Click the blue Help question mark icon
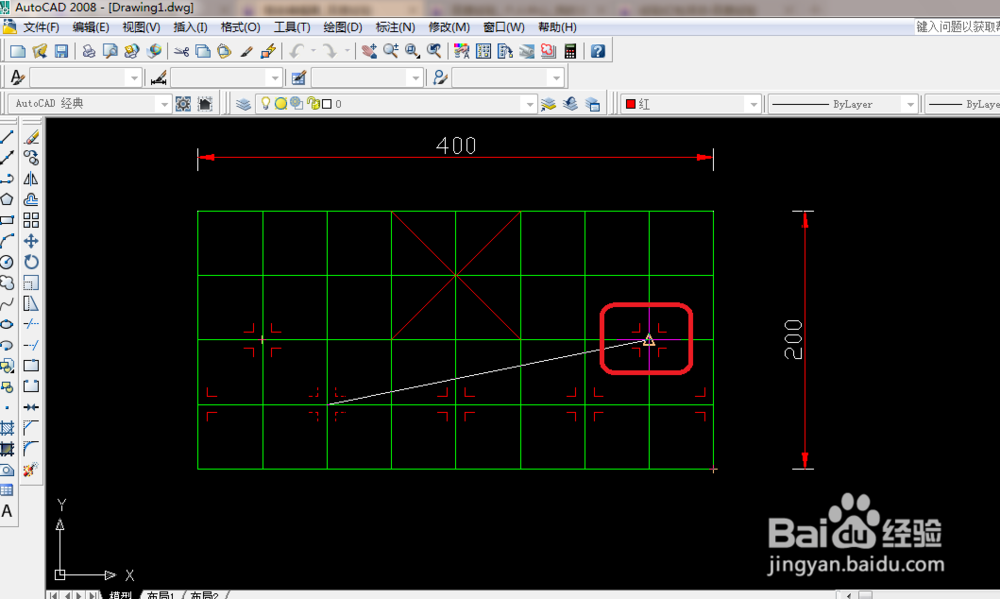1000x599 pixels. click(x=598, y=51)
